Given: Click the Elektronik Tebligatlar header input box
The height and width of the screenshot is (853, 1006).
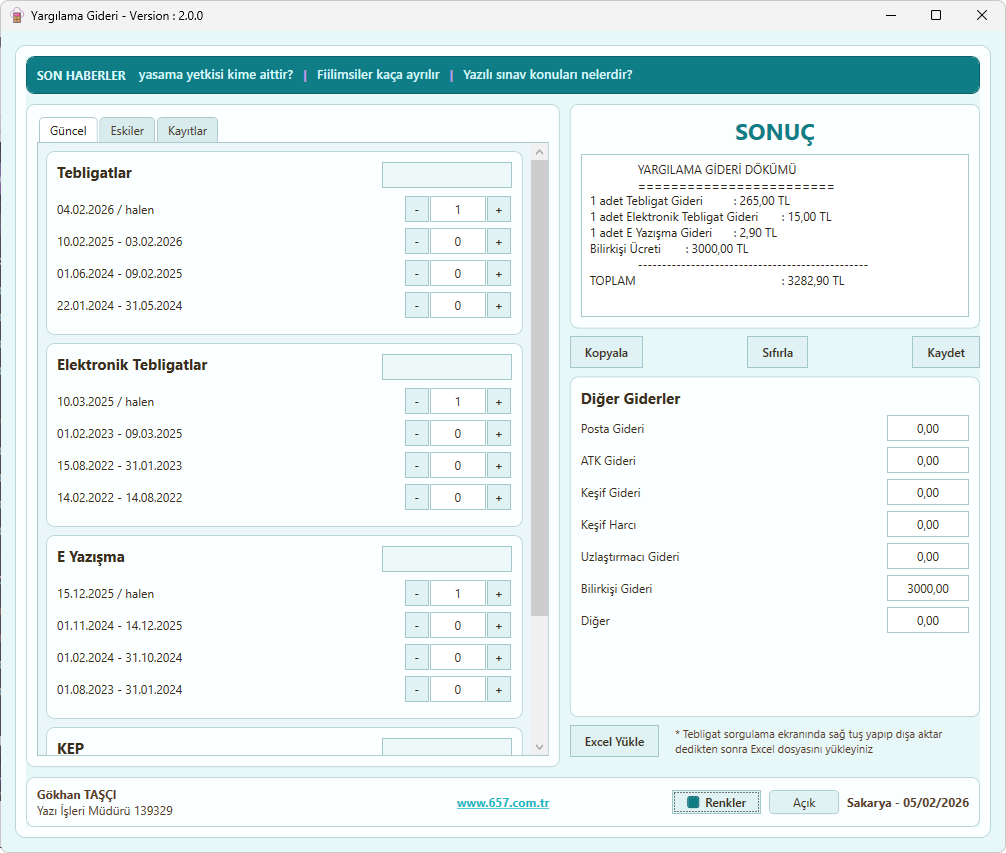Looking at the screenshot, I should click(x=447, y=367).
